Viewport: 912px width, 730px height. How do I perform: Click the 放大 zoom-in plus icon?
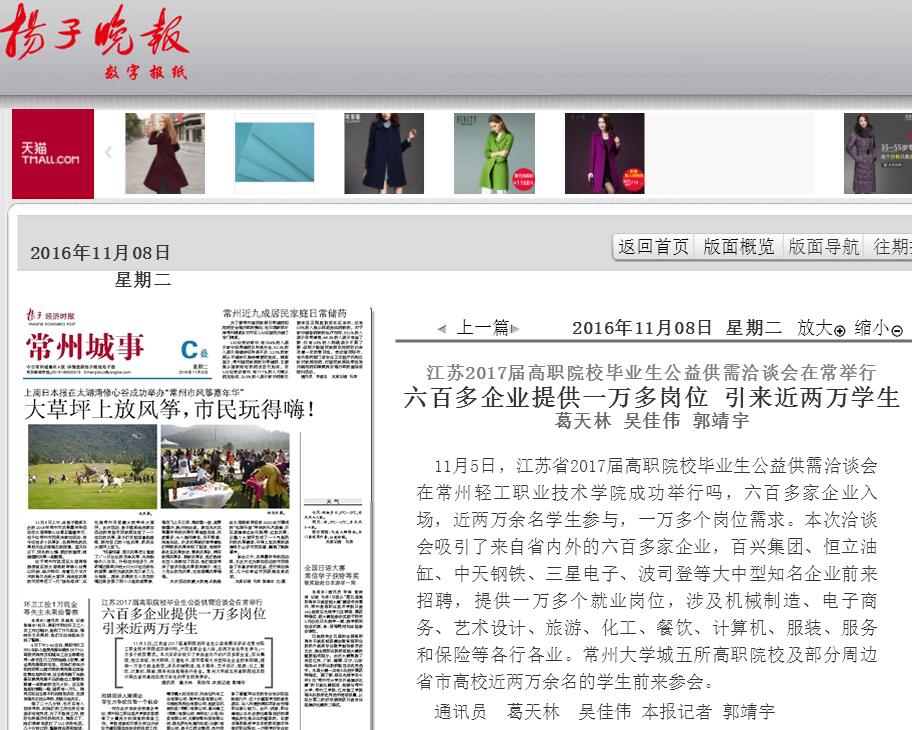coord(840,330)
